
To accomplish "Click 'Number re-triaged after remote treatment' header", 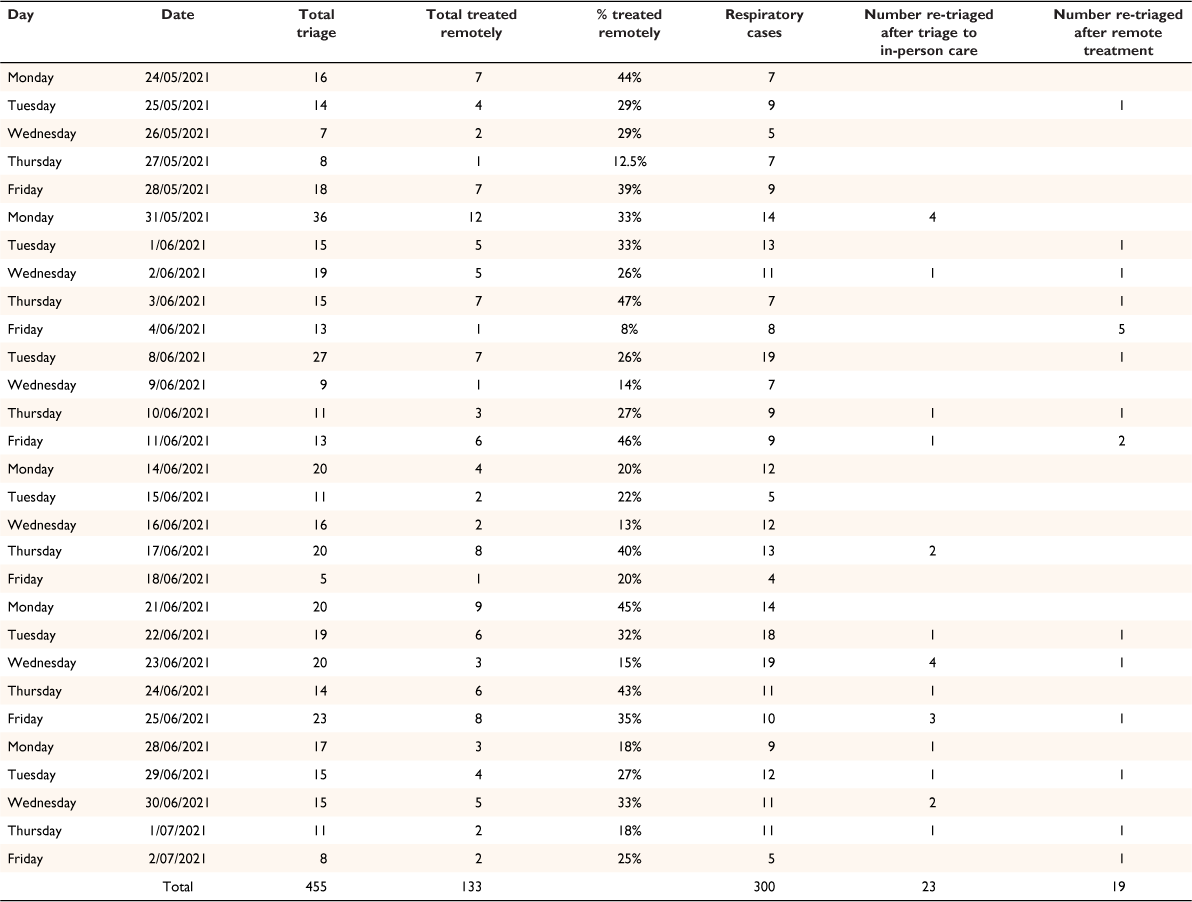I will pos(1118,33).
